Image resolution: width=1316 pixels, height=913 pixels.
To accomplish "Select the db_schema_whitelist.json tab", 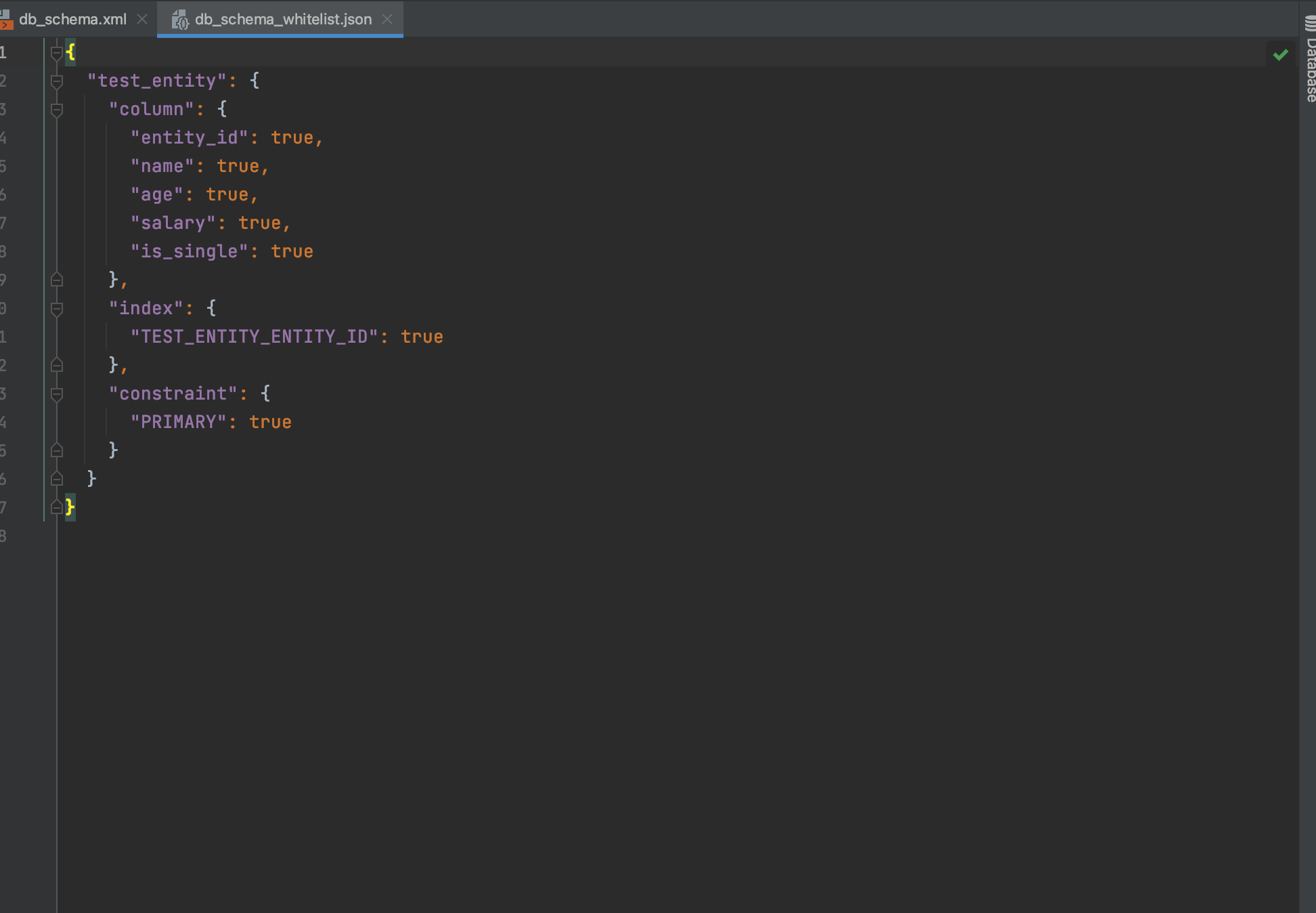I will [283, 19].
